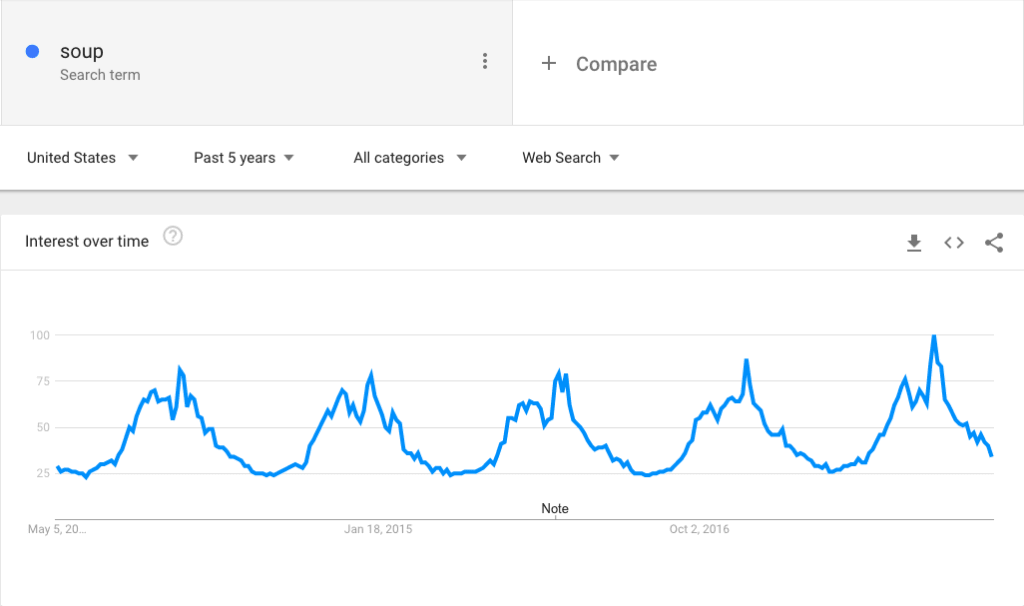Click the dropdown arrow next to United States
Viewport: 1024px width, 606px height.
(133, 158)
